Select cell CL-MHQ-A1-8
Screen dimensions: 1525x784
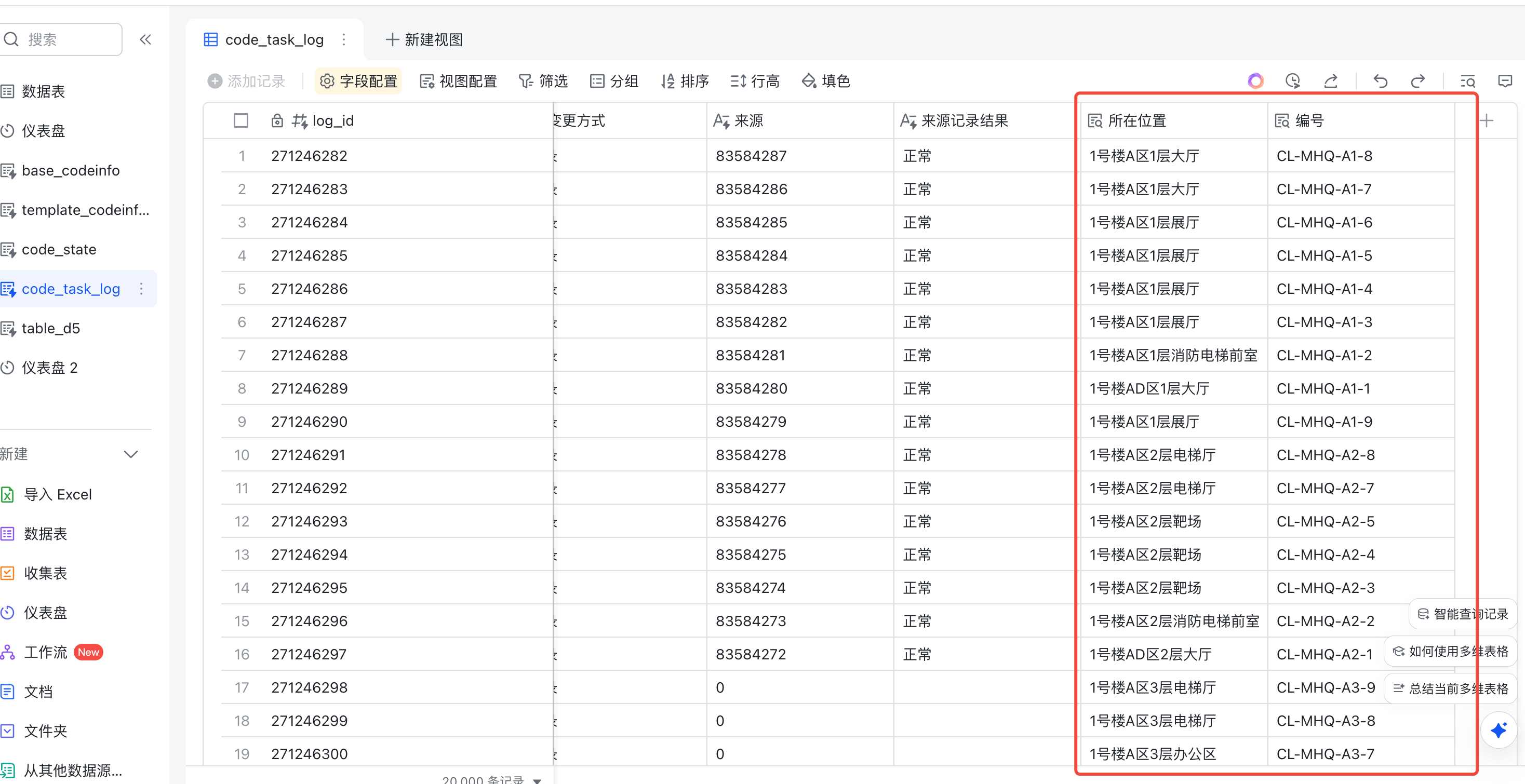tap(1361, 156)
